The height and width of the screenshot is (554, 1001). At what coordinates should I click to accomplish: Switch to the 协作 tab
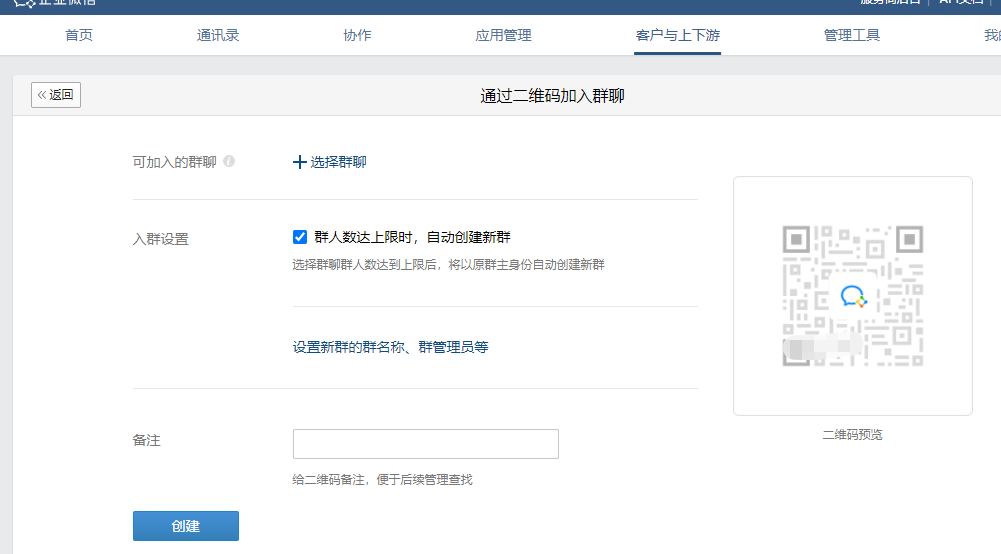click(x=357, y=35)
